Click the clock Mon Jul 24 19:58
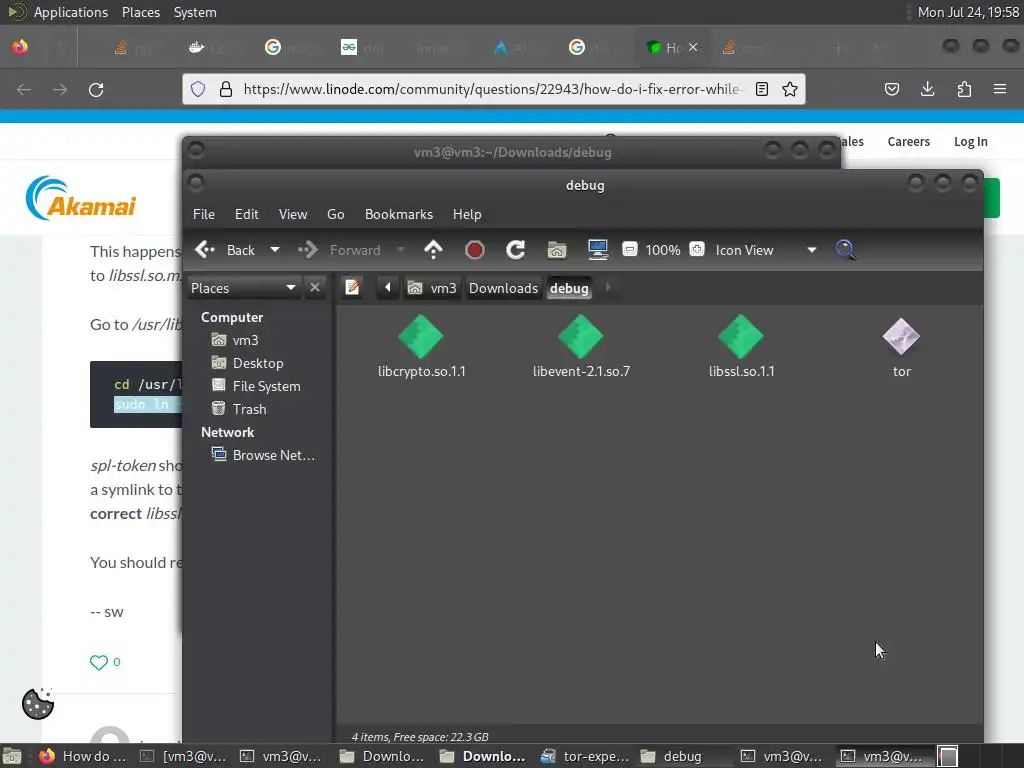The width and height of the screenshot is (1024, 768). pos(968,12)
